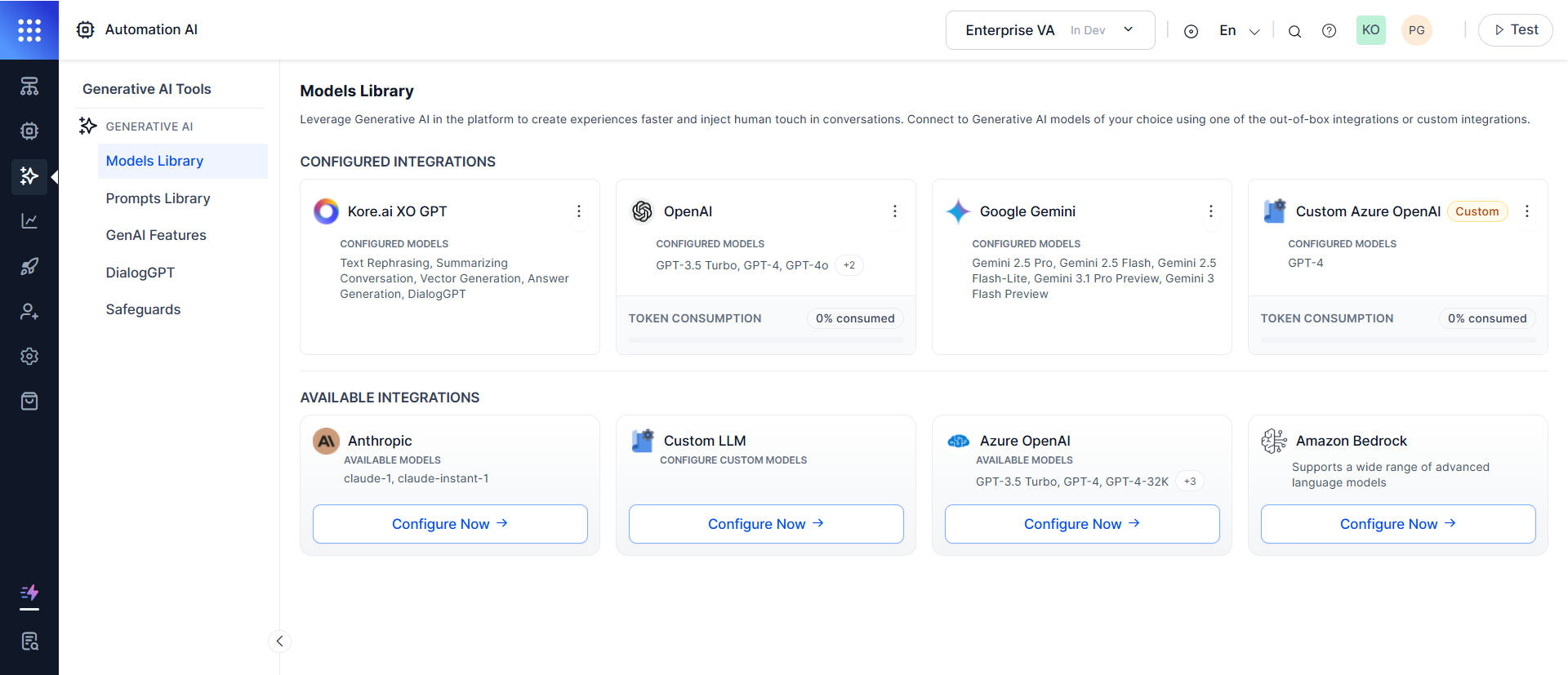The height and width of the screenshot is (675, 1568).
Task: Click the OpenAI token consumption progress bar
Action: [765, 340]
